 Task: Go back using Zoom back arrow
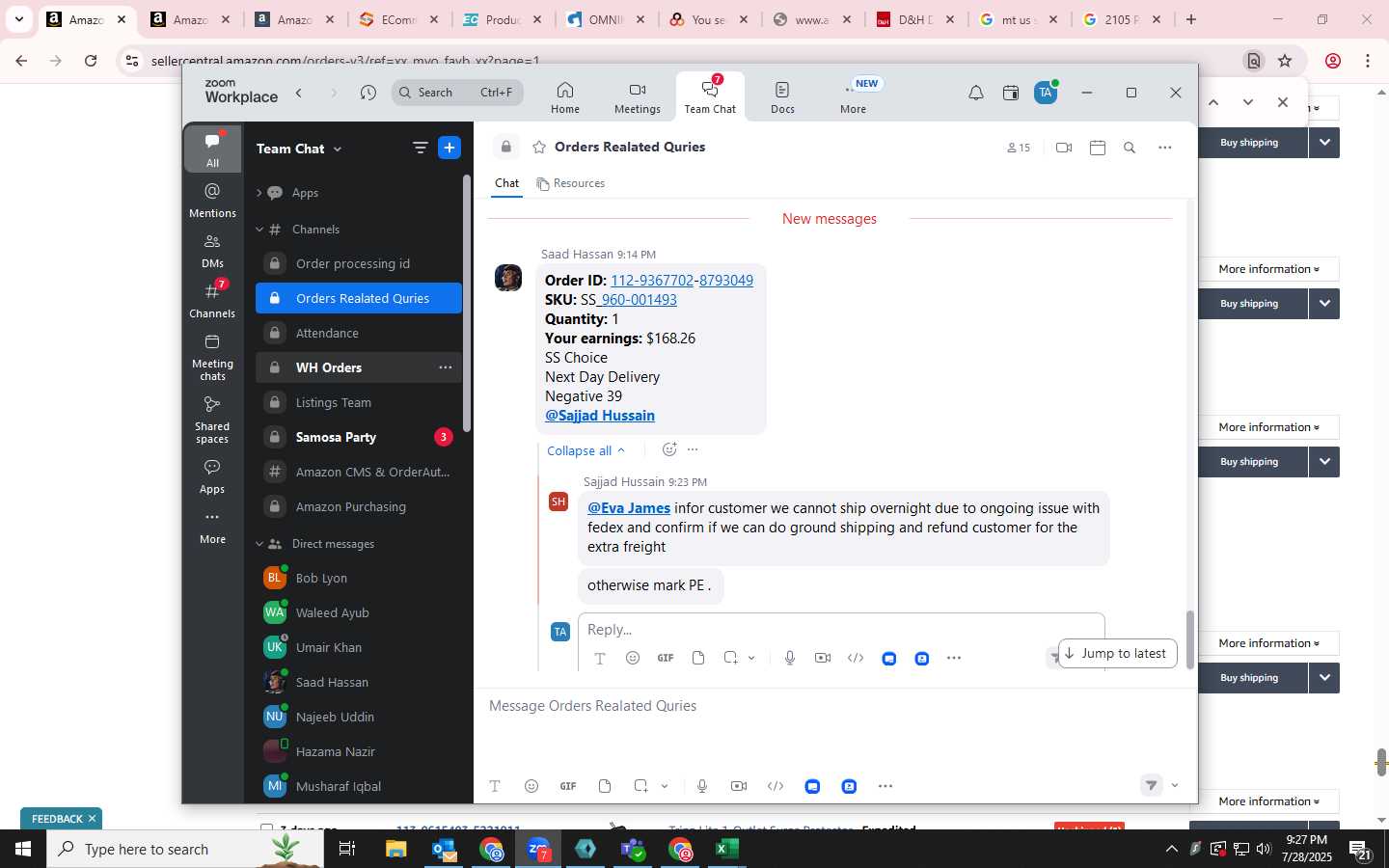299,94
